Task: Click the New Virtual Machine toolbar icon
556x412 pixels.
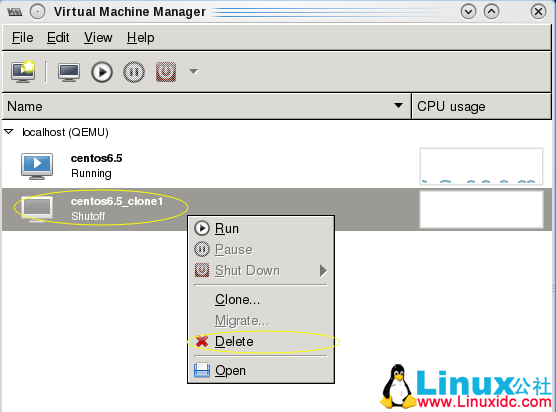Action: tap(23, 72)
